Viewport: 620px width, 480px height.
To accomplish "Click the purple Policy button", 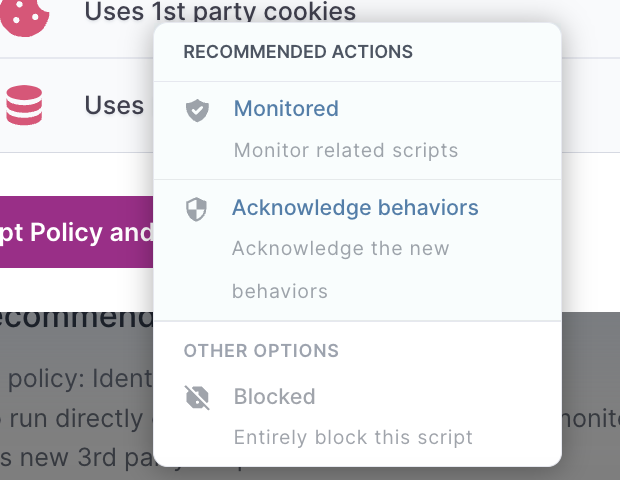I will (x=76, y=232).
